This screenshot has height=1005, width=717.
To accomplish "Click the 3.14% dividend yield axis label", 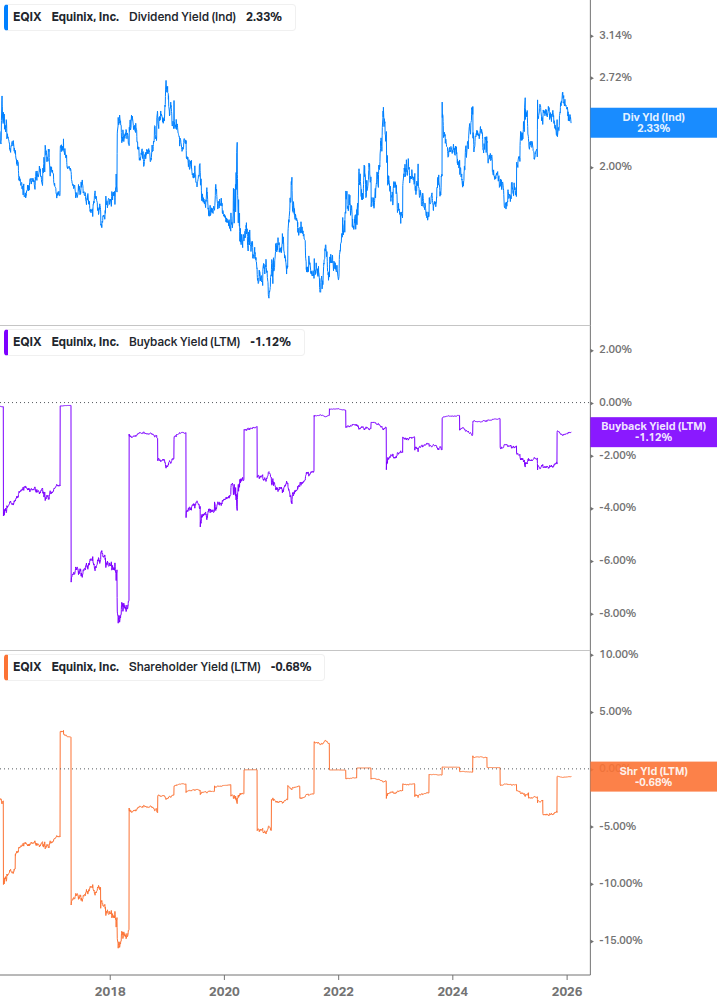I will coord(615,35).
